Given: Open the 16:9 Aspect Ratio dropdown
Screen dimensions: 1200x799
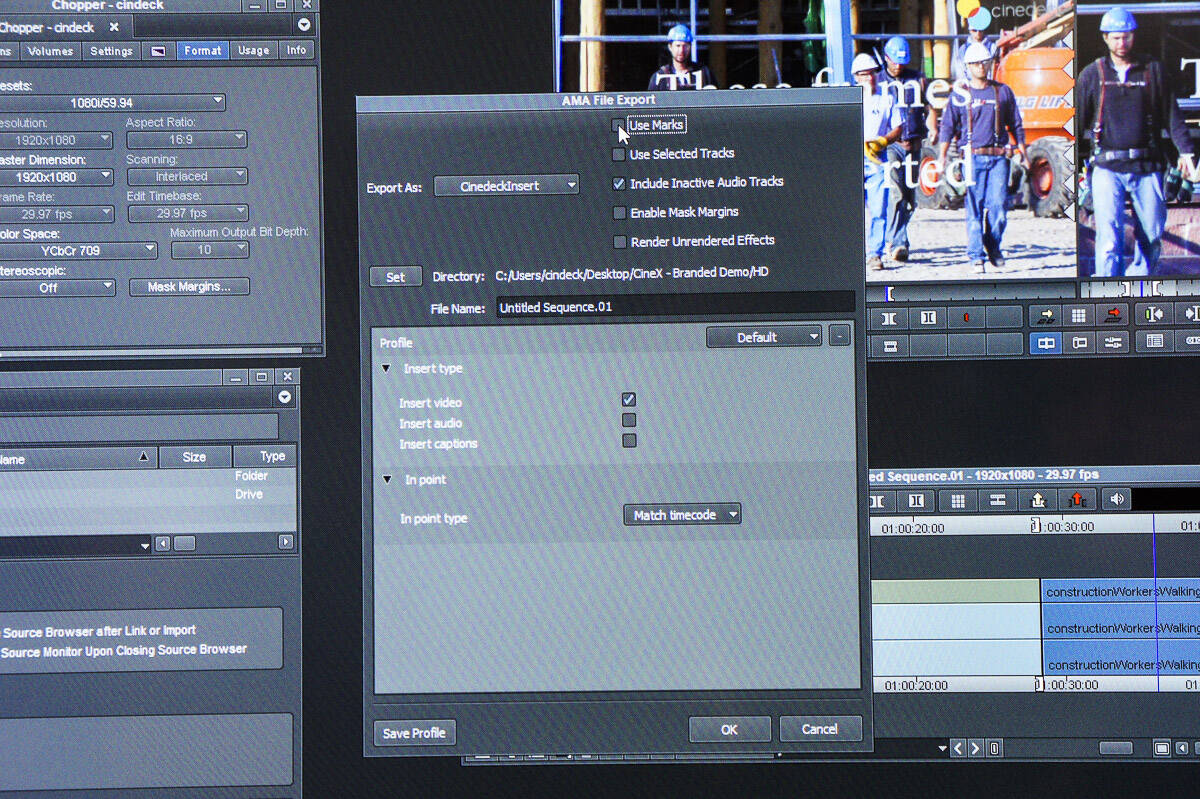Looking at the screenshot, I should [x=186, y=140].
